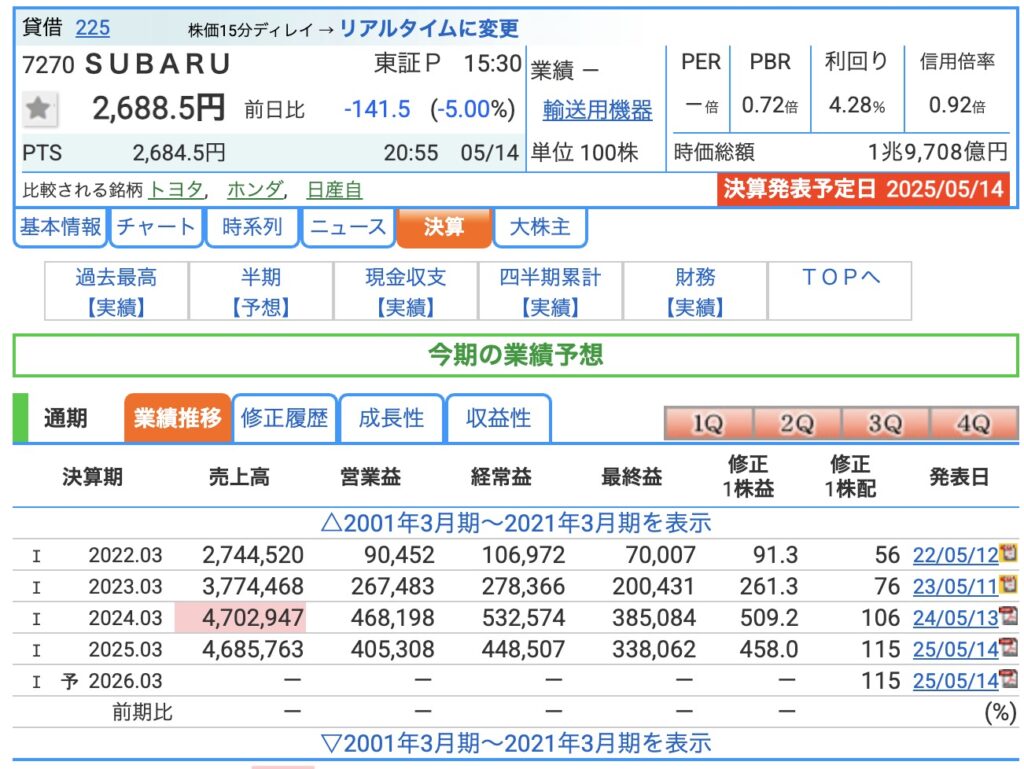This screenshot has width=1024, height=769.
Task: Open the 大株主 tab
Action: pyautogui.click(x=540, y=227)
